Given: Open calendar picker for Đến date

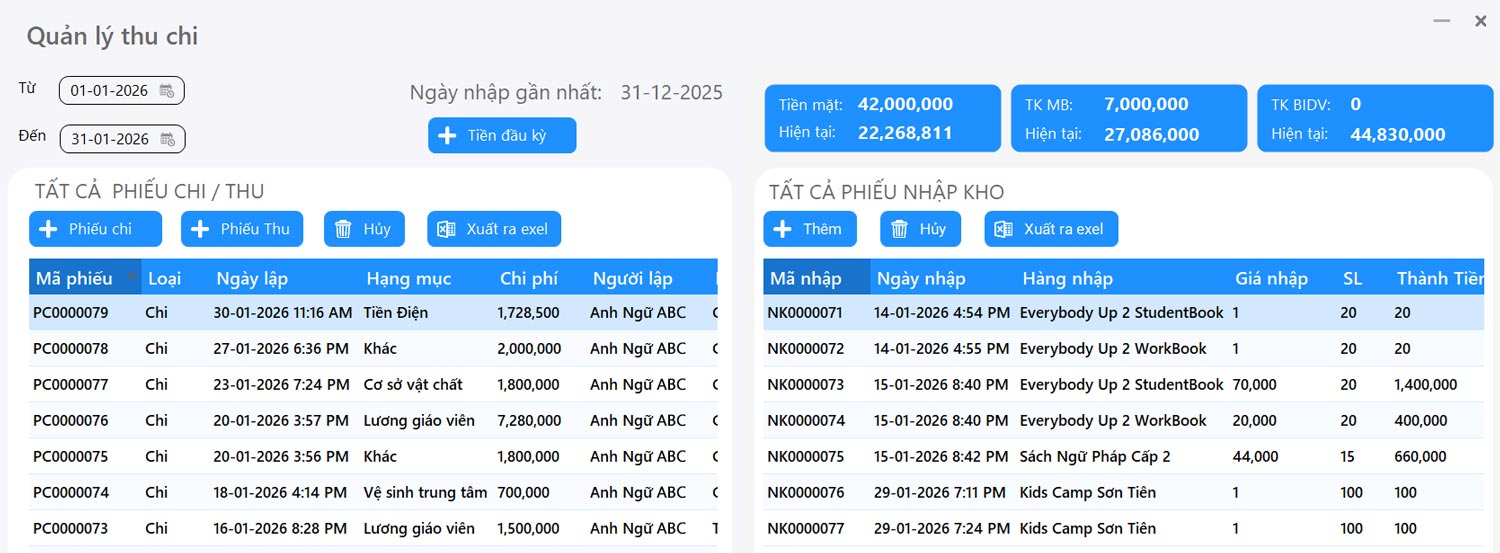Looking at the screenshot, I should coord(168,139).
